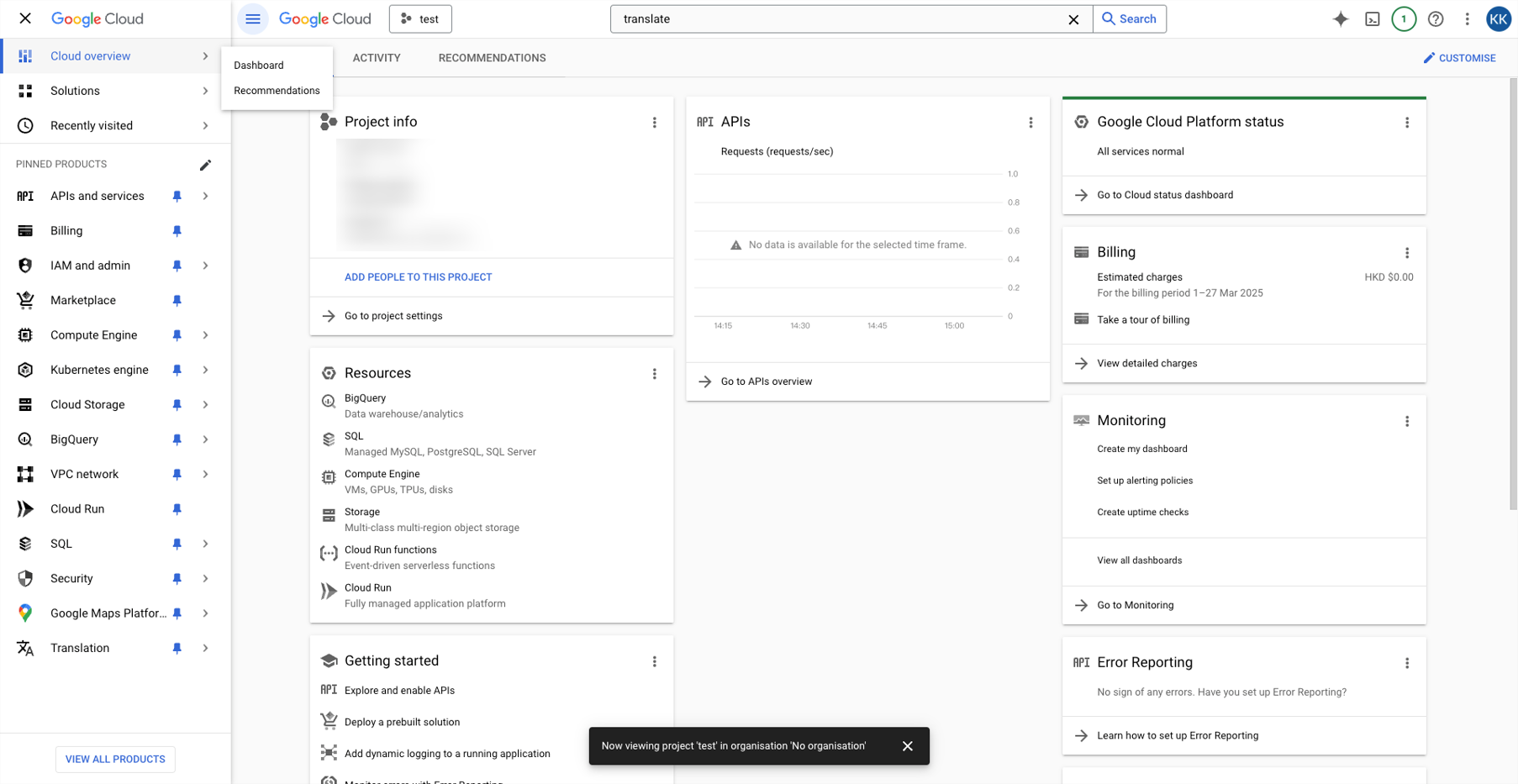The image size is (1518, 784).
Task: Edit pinned products with pencil icon
Action: click(205, 165)
